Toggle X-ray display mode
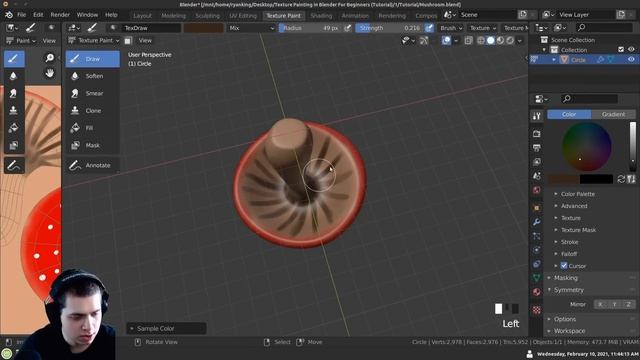640x360 pixels. [468, 40]
